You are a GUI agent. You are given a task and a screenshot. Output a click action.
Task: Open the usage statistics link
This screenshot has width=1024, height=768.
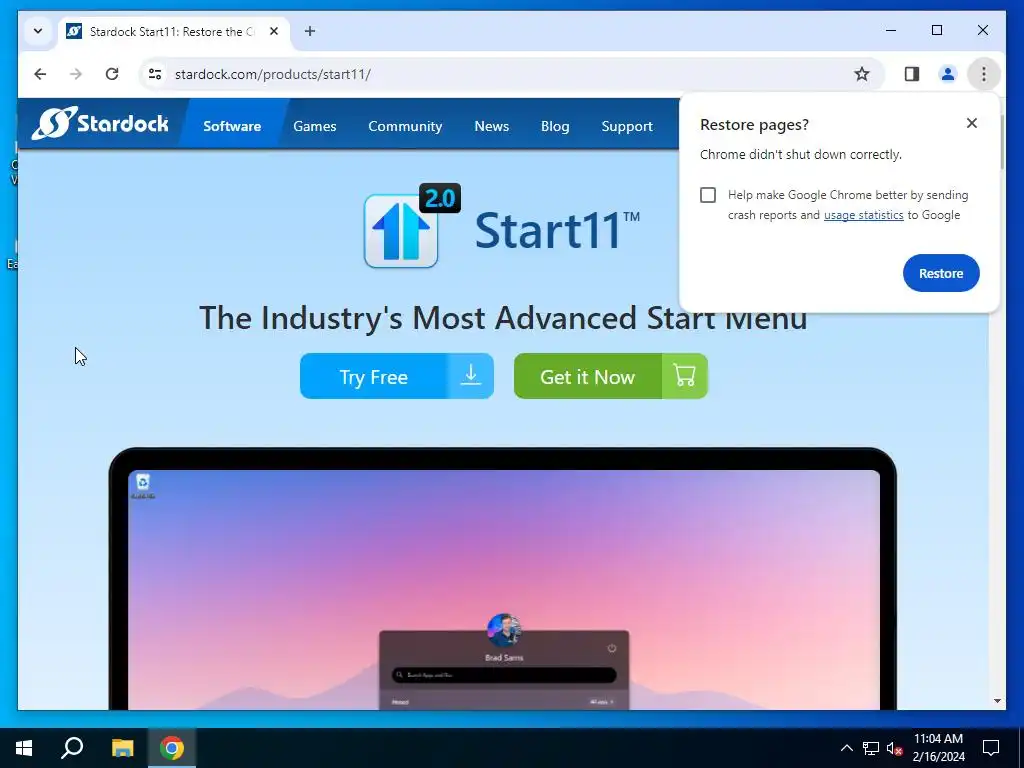click(x=863, y=215)
